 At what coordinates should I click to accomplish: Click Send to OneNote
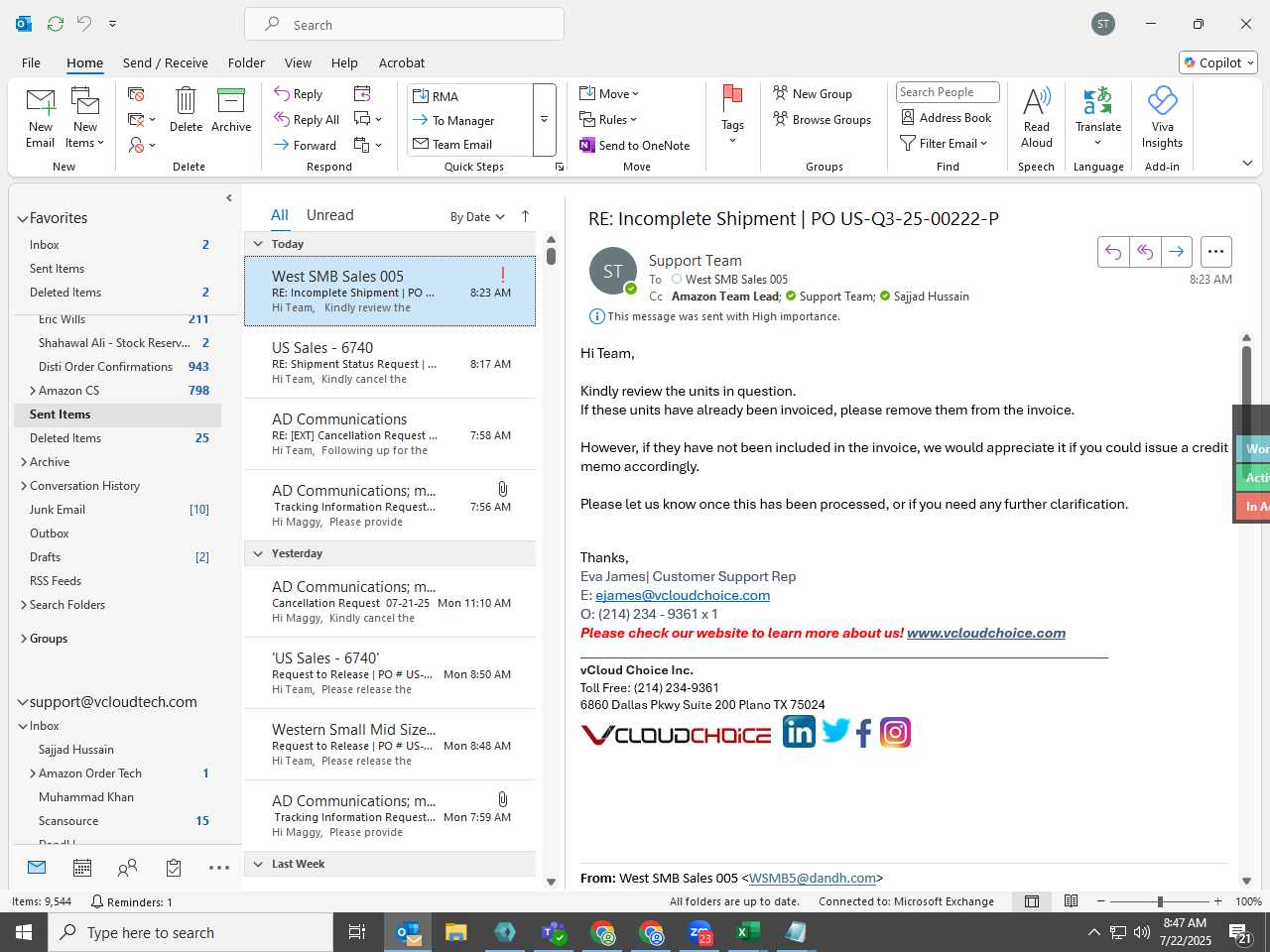[x=635, y=146]
